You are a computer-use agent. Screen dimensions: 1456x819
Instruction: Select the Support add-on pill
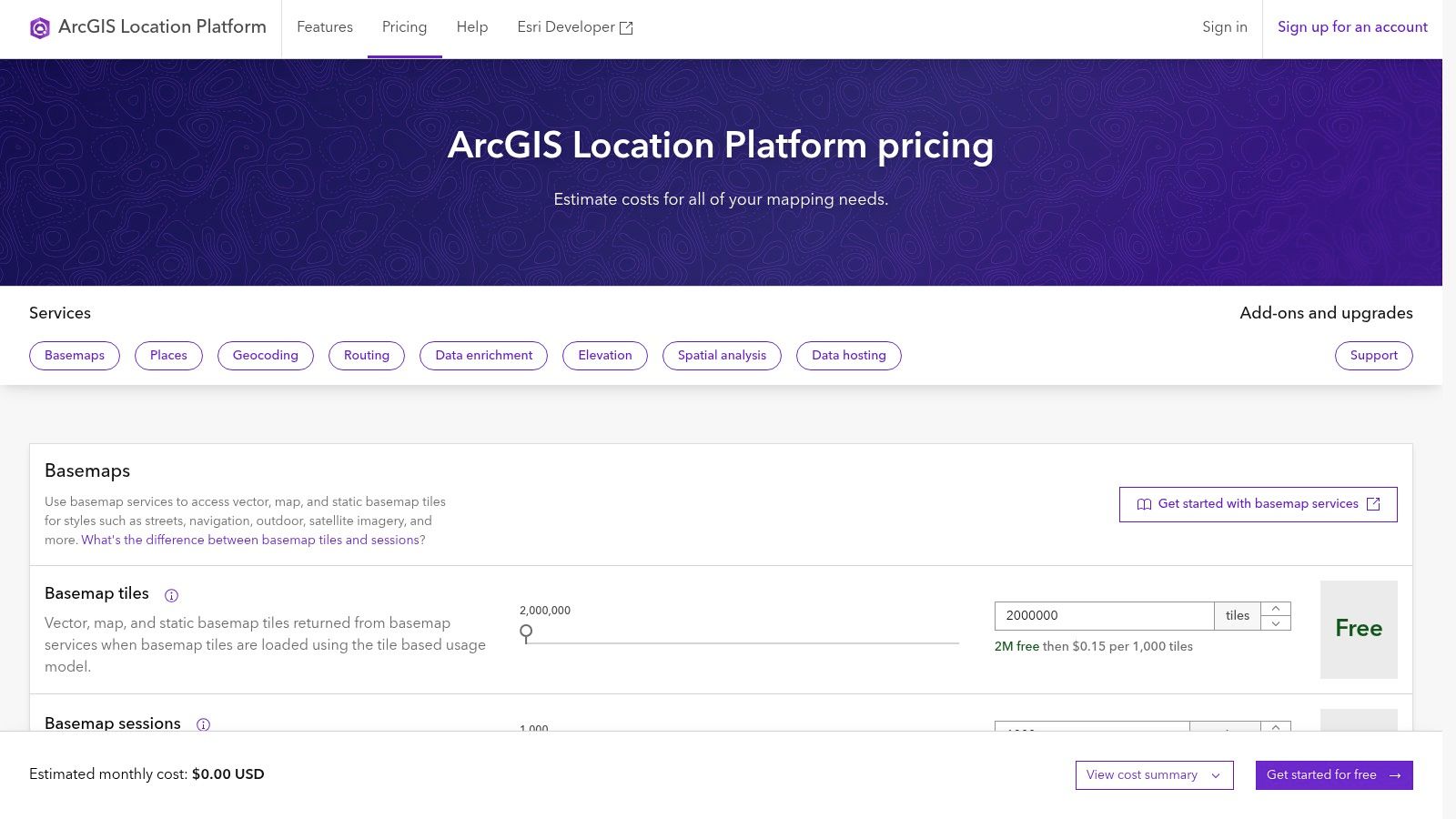[x=1374, y=356]
